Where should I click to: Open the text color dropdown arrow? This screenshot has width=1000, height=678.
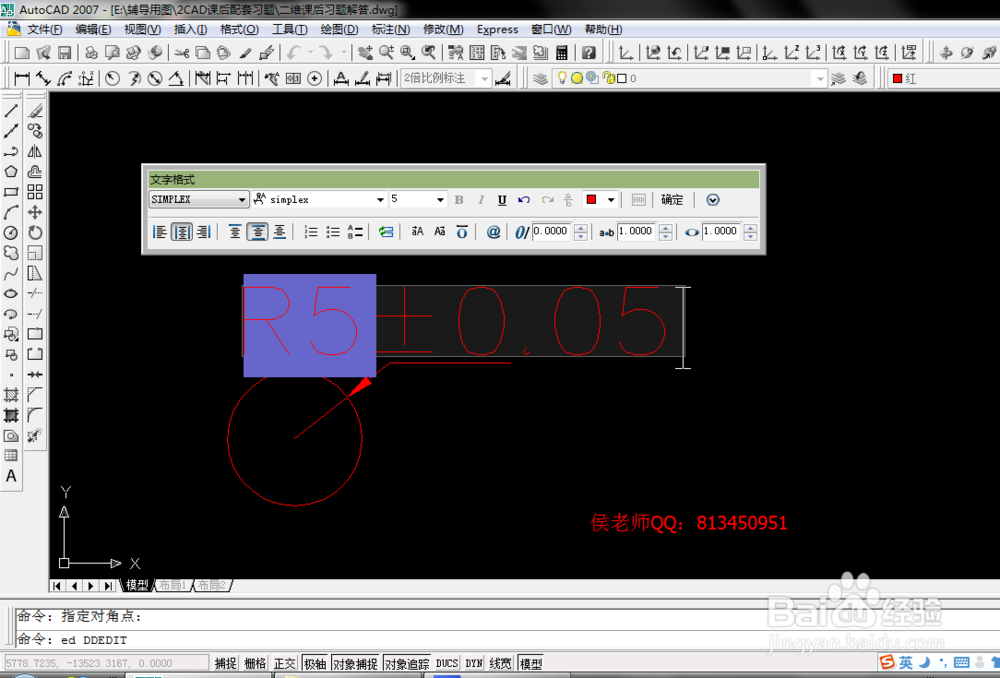coord(611,200)
